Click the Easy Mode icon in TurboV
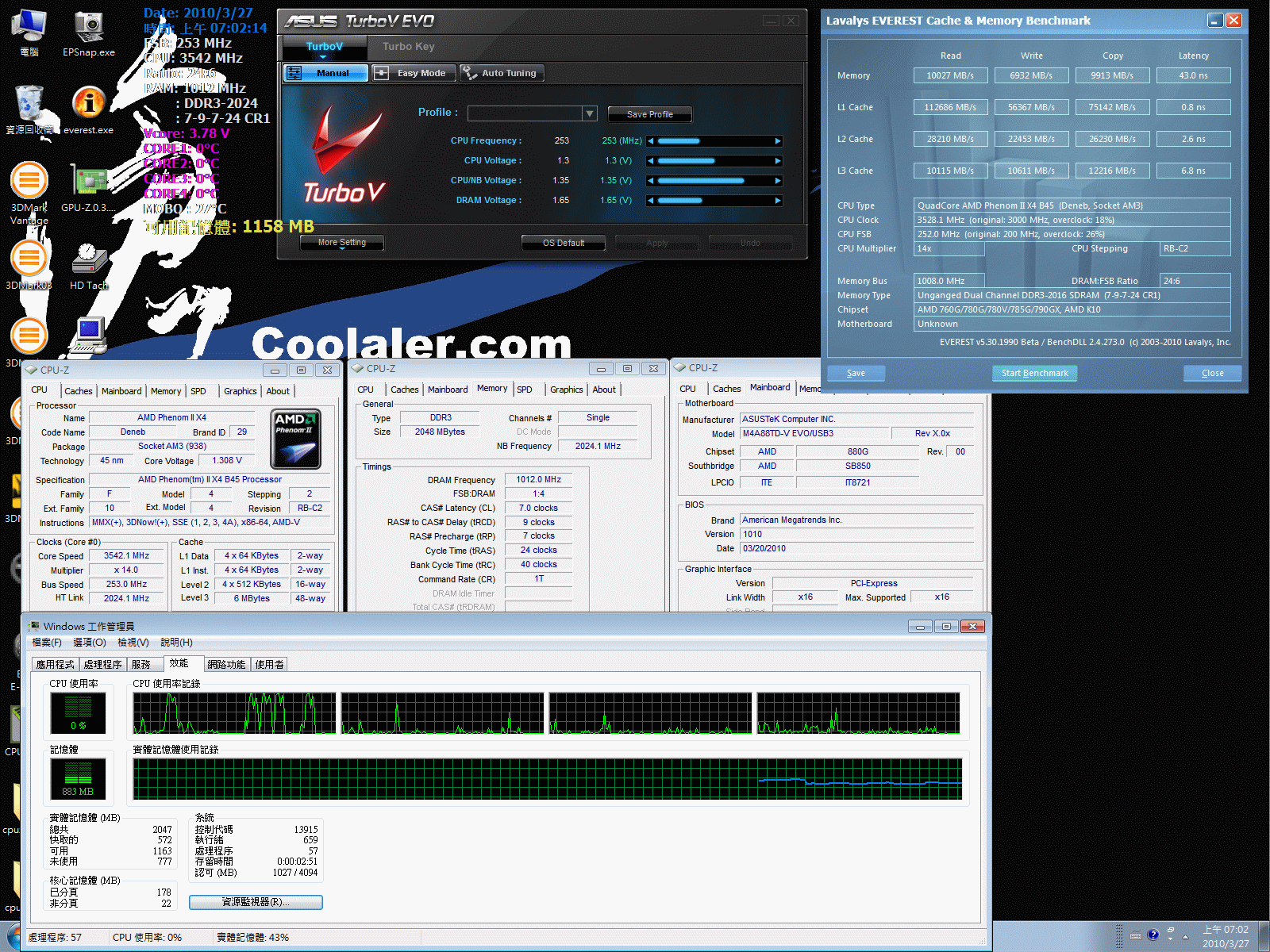Image resolution: width=1270 pixels, height=952 pixels. click(382, 73)
